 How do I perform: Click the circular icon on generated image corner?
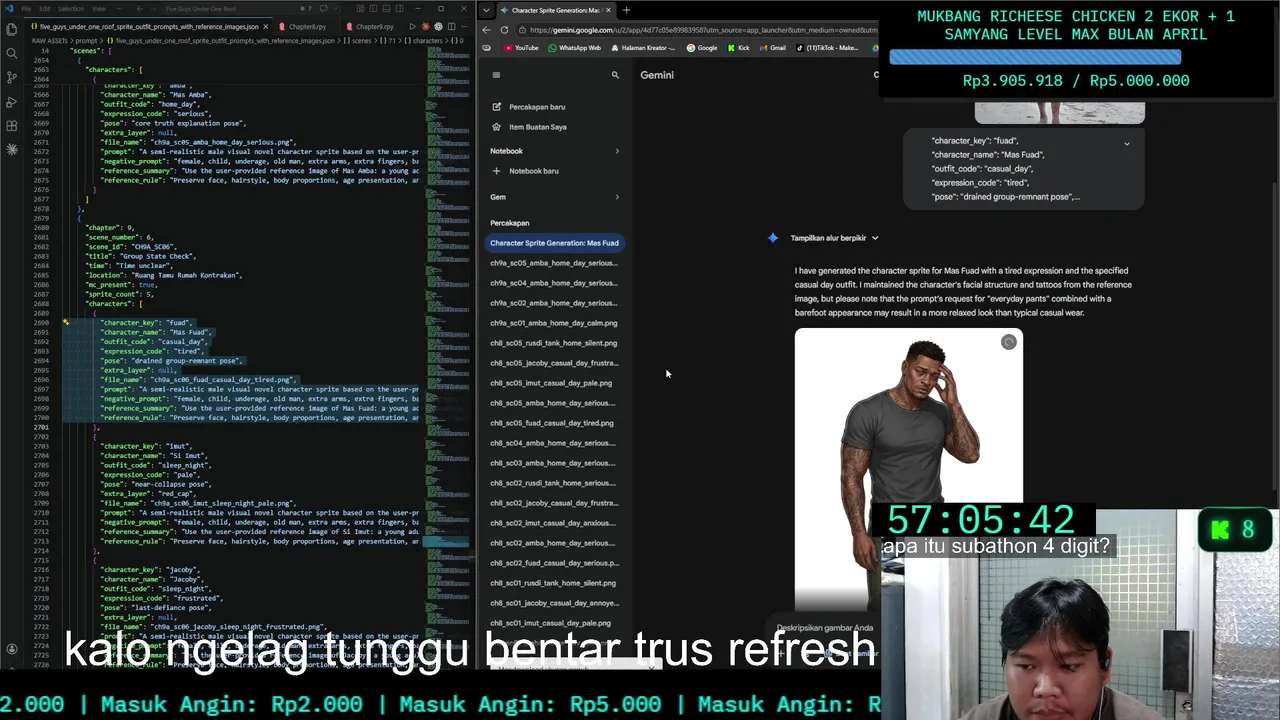point(1008,342)
